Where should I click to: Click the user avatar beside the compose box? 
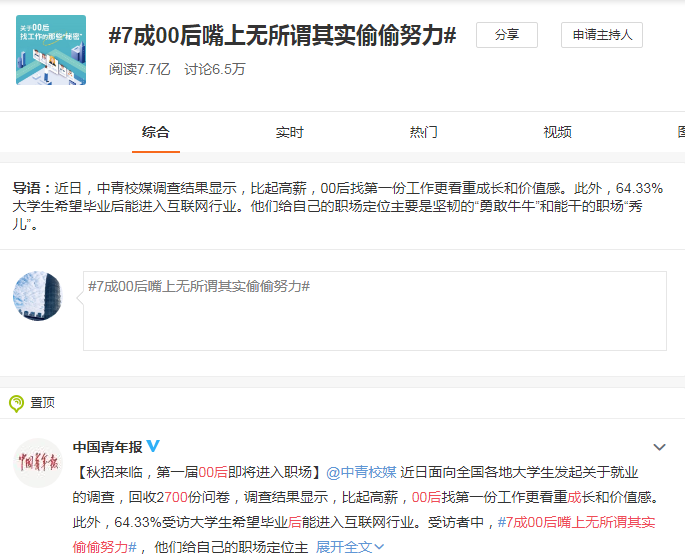click(37, 296)
